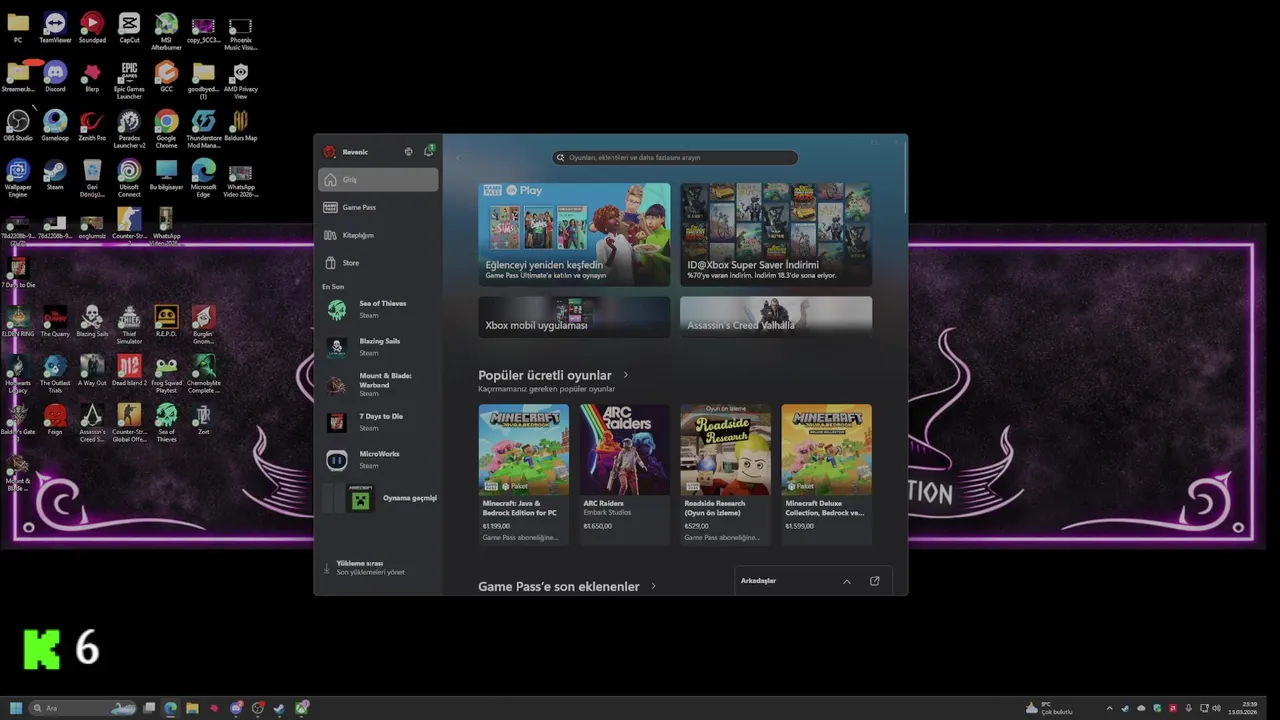This screenshot has width=1280, height=720.
Task: Open Paradox Launcher v2 desktop icon
Action: (x=129, y=130)
